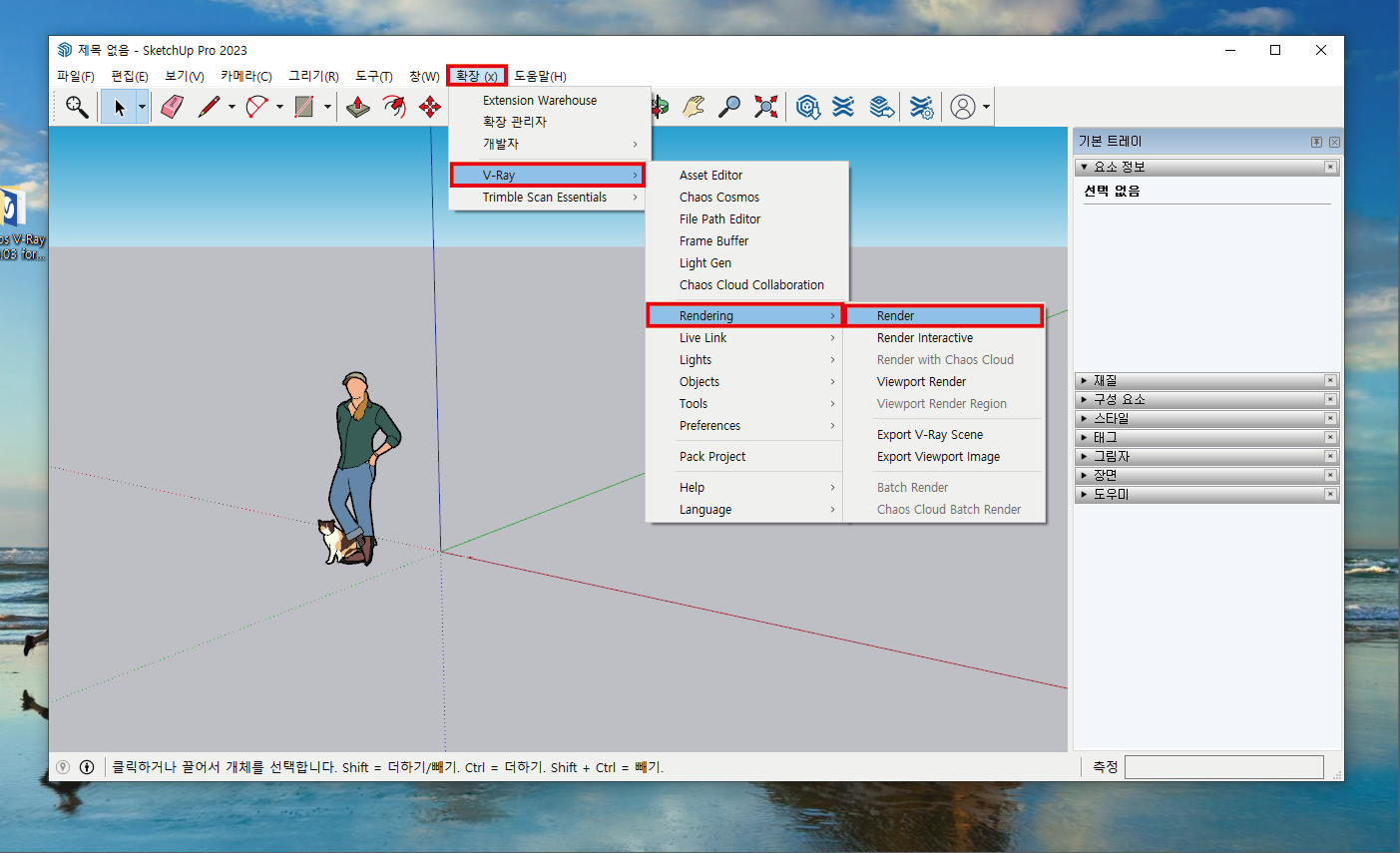Open the 카메라(C) menu
This screenshot has width=1400, height=853.
click(246, 76)
